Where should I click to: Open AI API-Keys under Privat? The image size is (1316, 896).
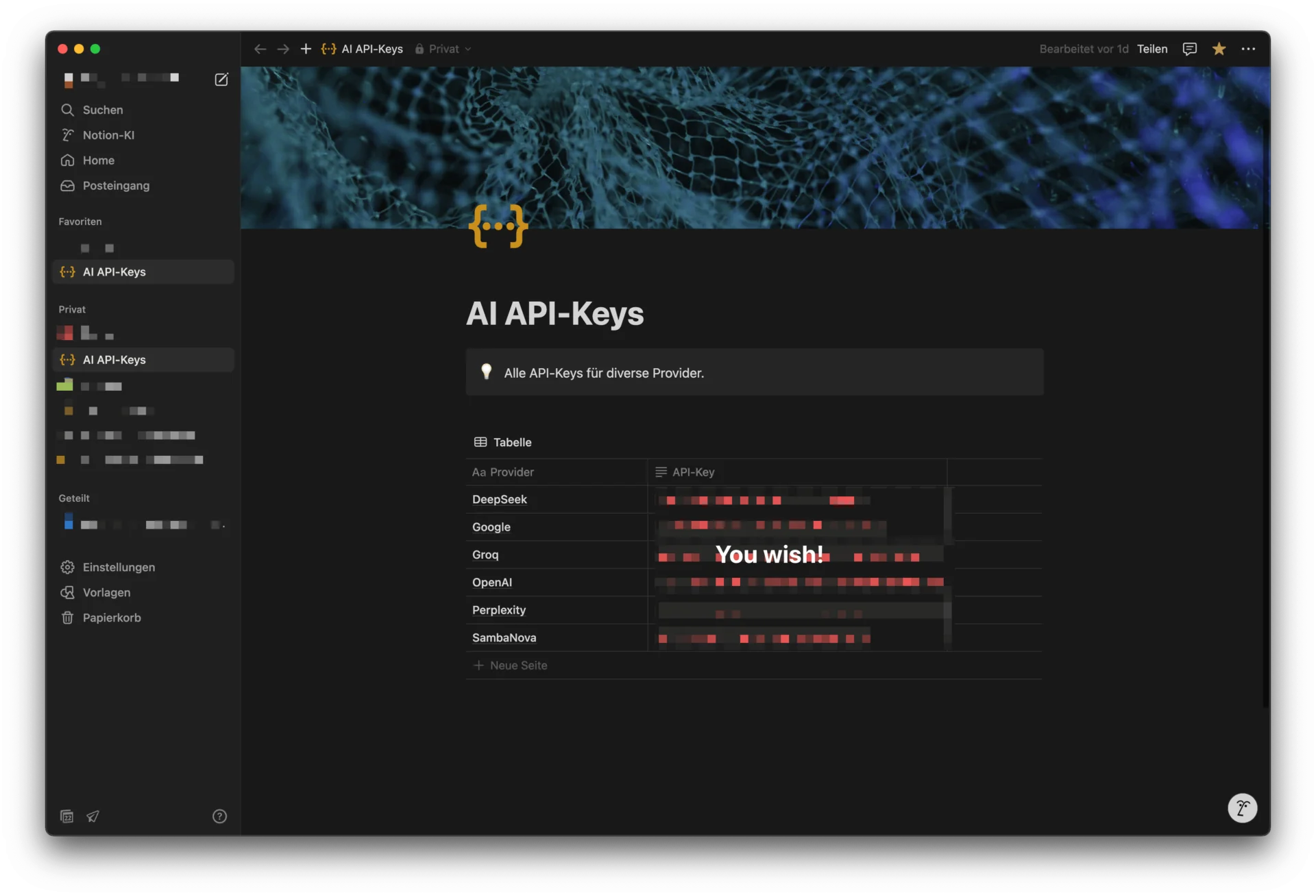143,360
